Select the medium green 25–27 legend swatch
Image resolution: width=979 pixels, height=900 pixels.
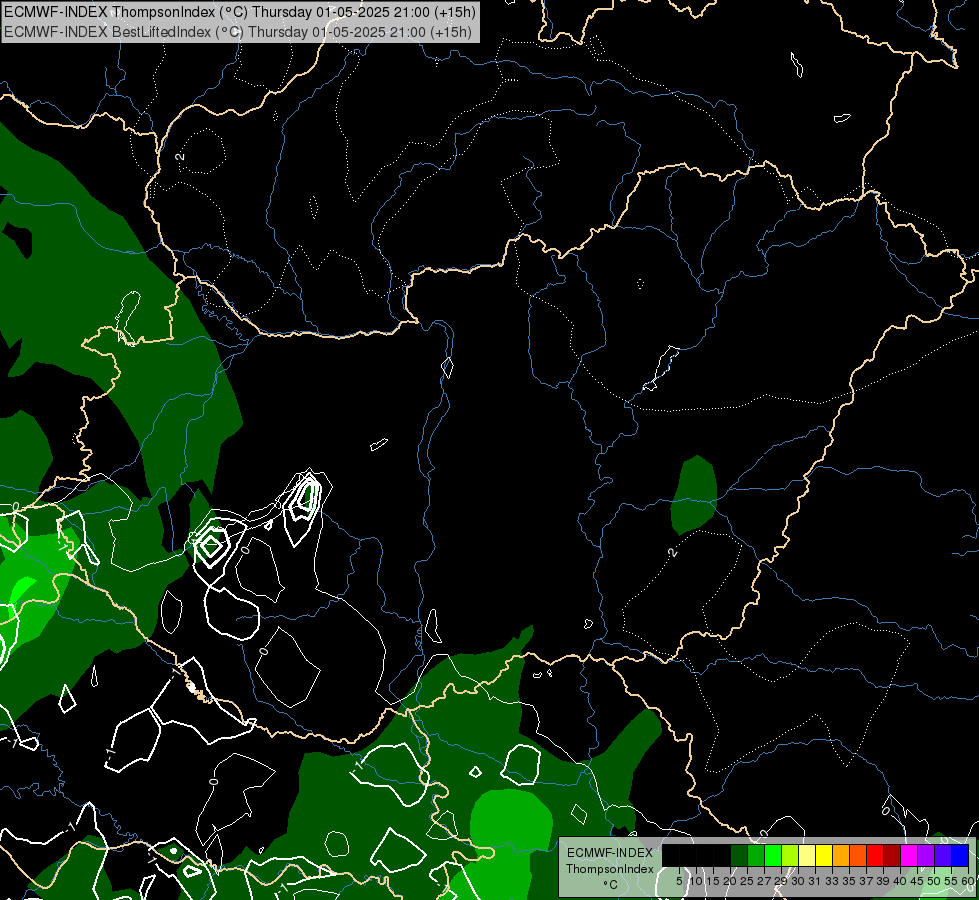tap(756, 855)
